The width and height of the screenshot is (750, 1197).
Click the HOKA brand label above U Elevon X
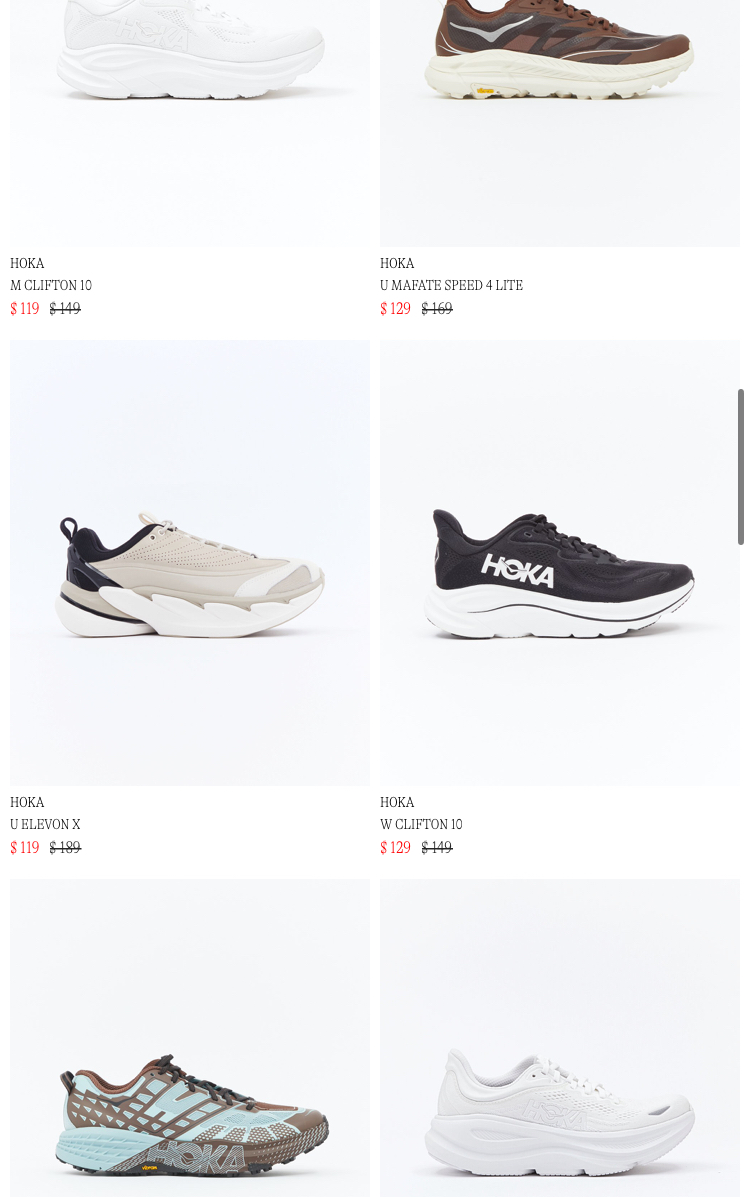coord(27,802)
